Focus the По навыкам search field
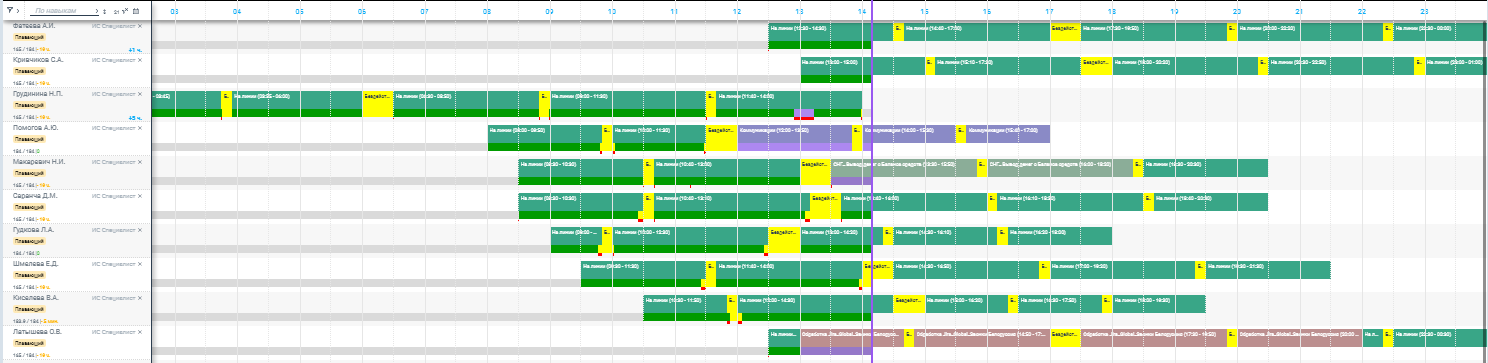The image size is (1488, 363). click(65, 10)
